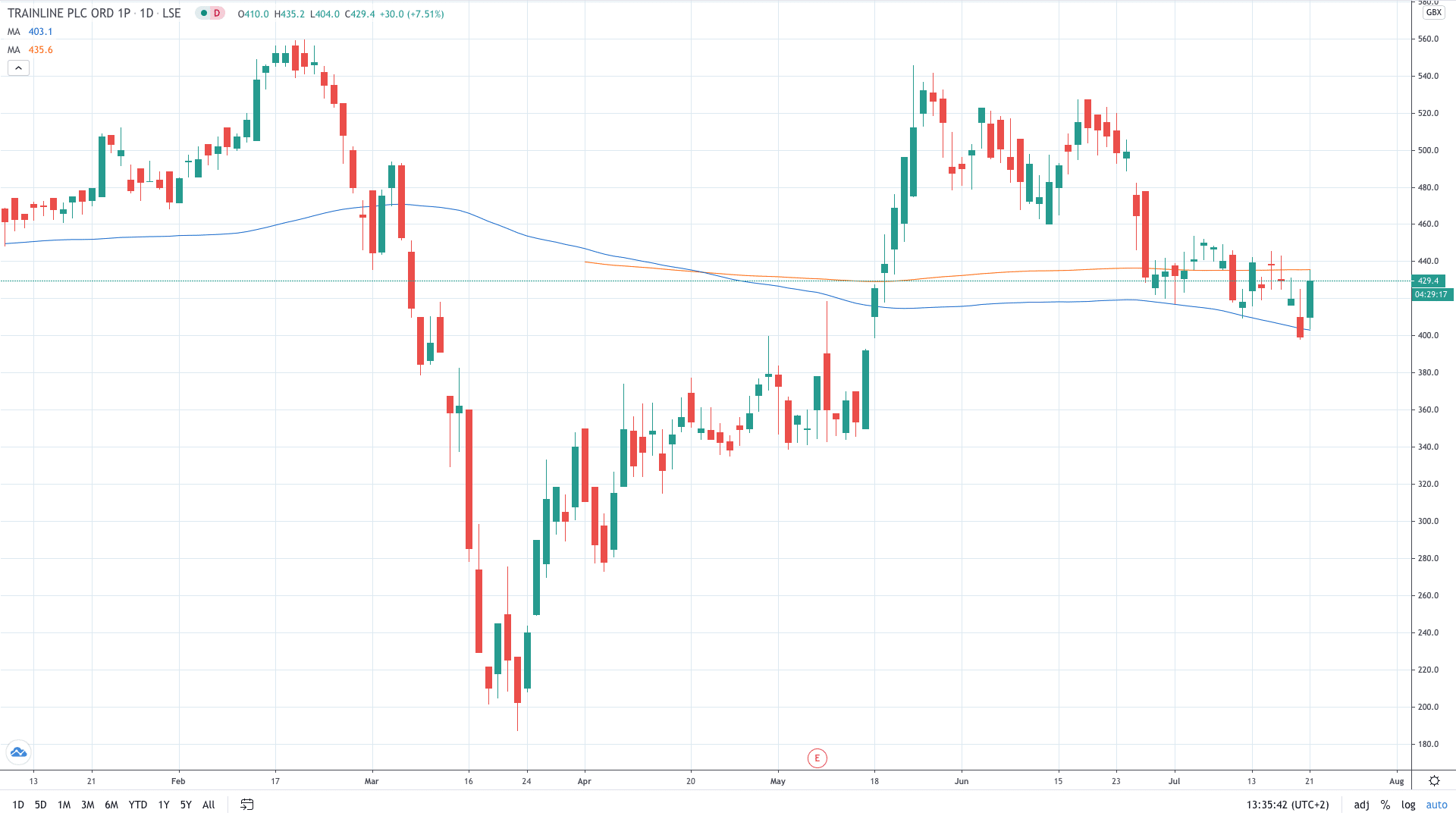
Task: Select the blue MA 403.1 indicator
Action: click(x=30, y=32)
